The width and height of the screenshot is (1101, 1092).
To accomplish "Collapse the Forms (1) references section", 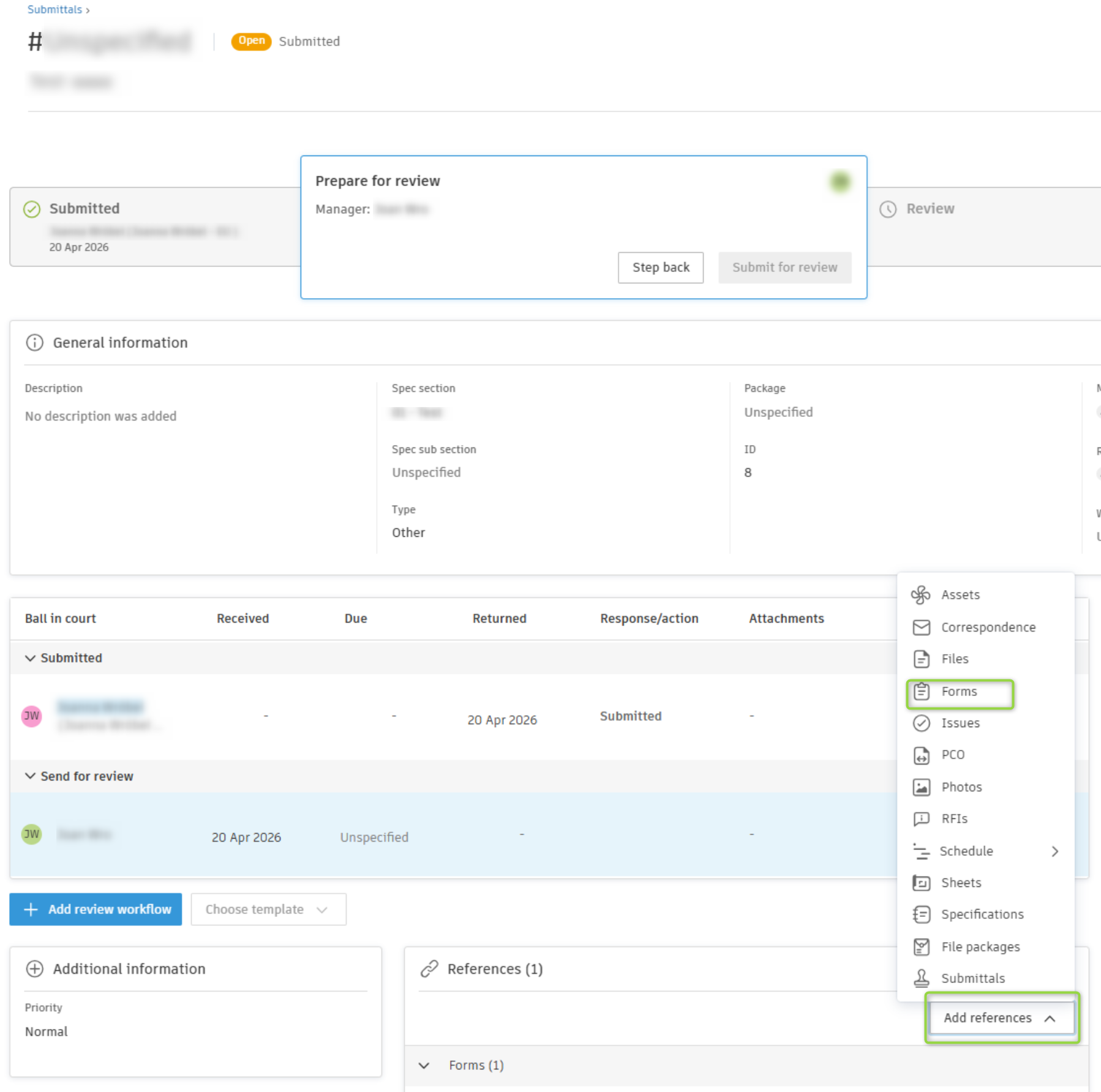I will pos(424,1065).
